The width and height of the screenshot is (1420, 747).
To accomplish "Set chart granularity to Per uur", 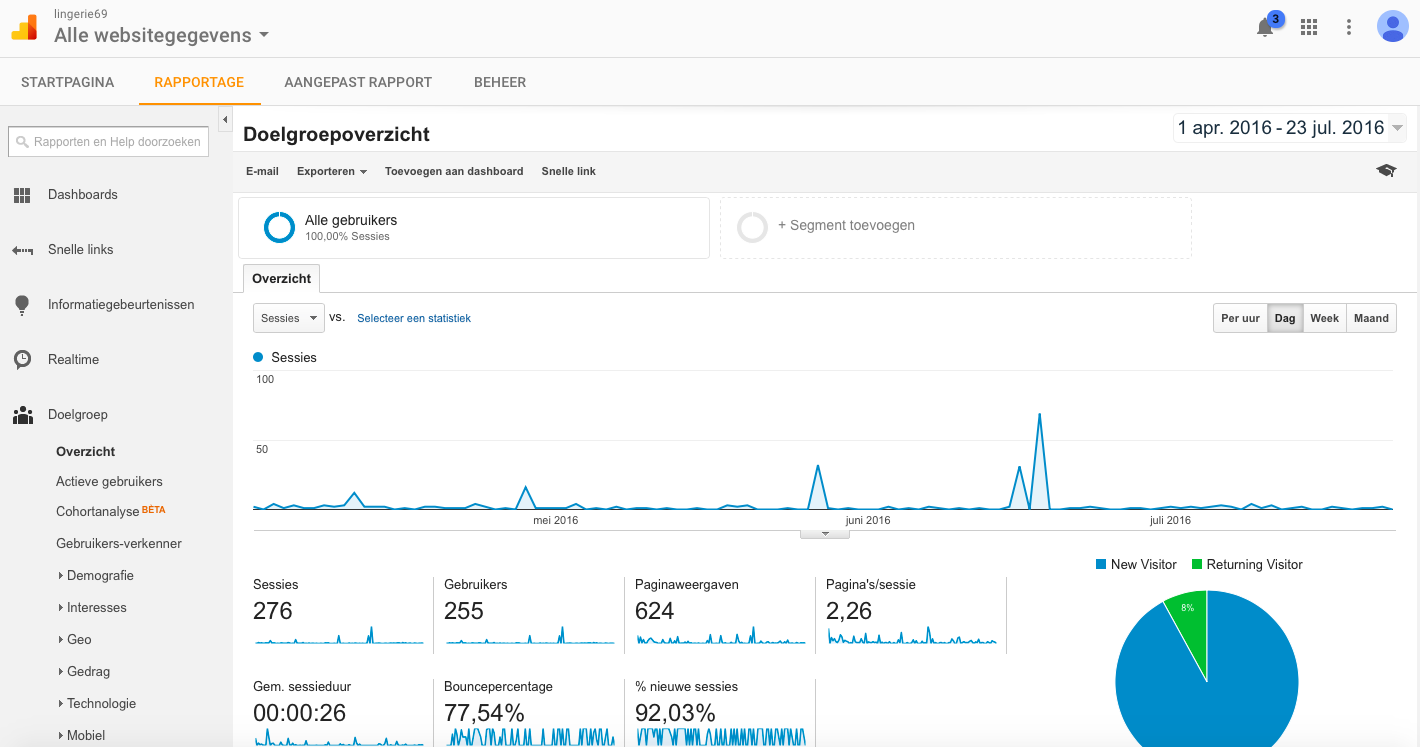I will [1240, 318].
